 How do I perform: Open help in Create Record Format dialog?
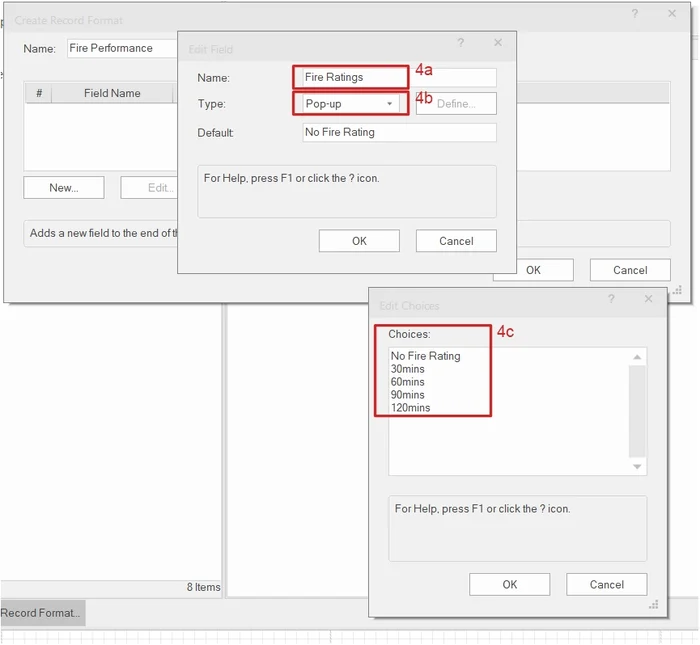coord(635,14)
